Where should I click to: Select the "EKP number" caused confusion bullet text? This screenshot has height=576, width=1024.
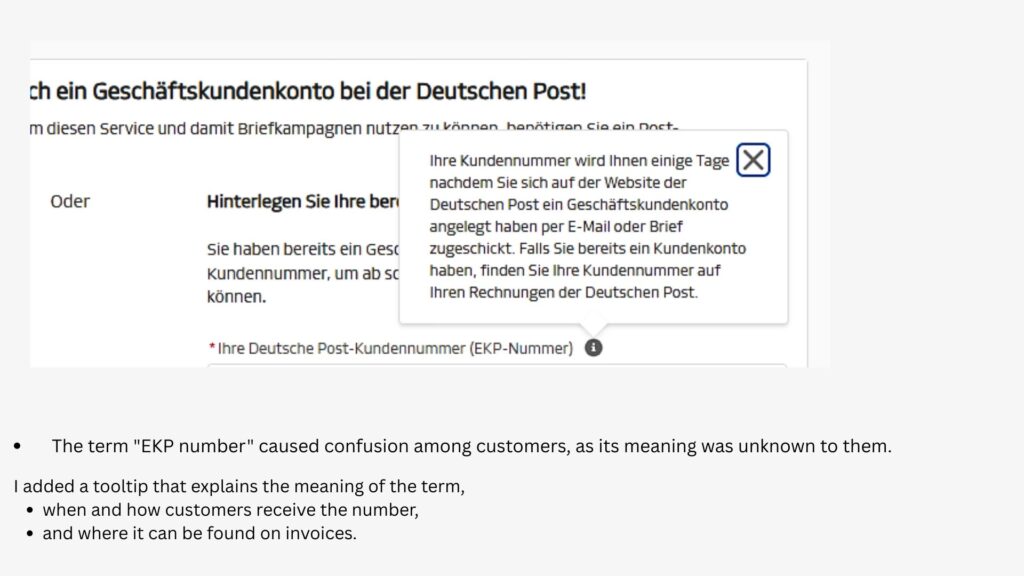tap(471, 446)
